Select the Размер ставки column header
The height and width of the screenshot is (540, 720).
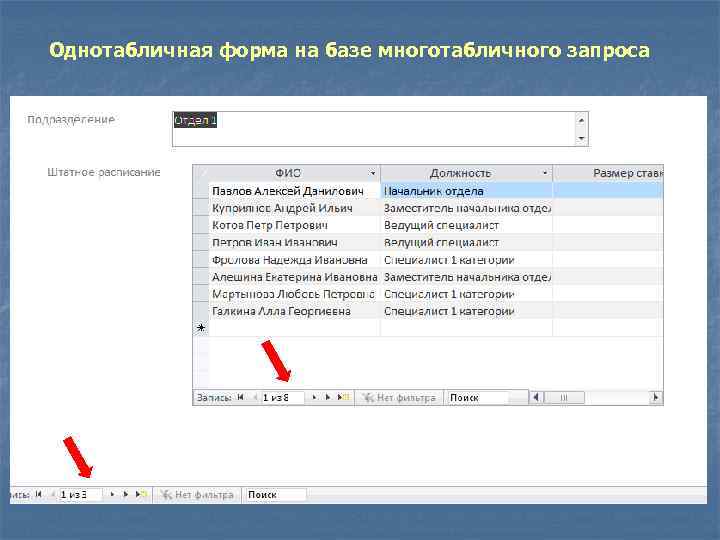click(608, 173)
